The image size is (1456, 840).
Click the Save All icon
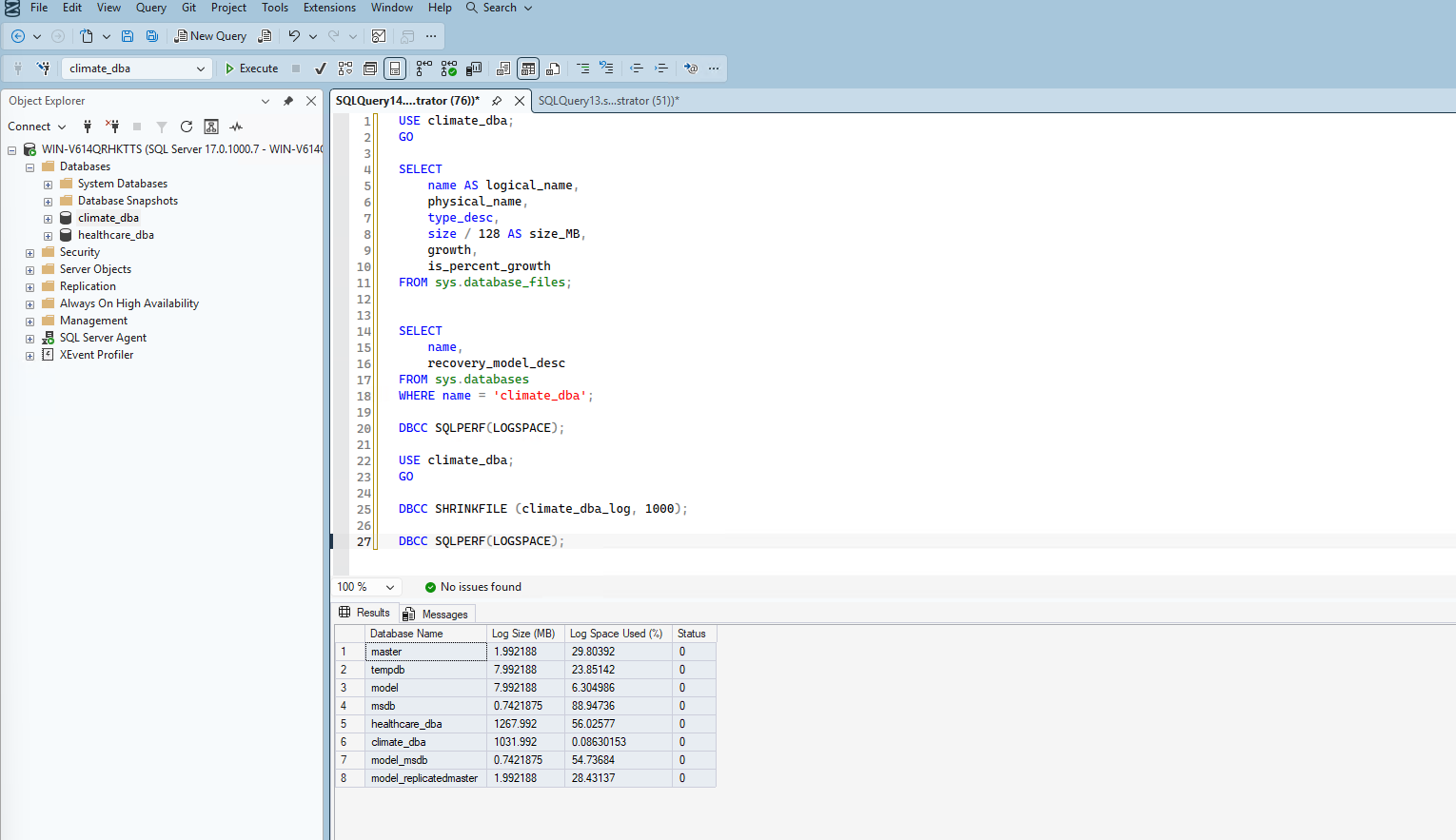(x=152, y=36)
